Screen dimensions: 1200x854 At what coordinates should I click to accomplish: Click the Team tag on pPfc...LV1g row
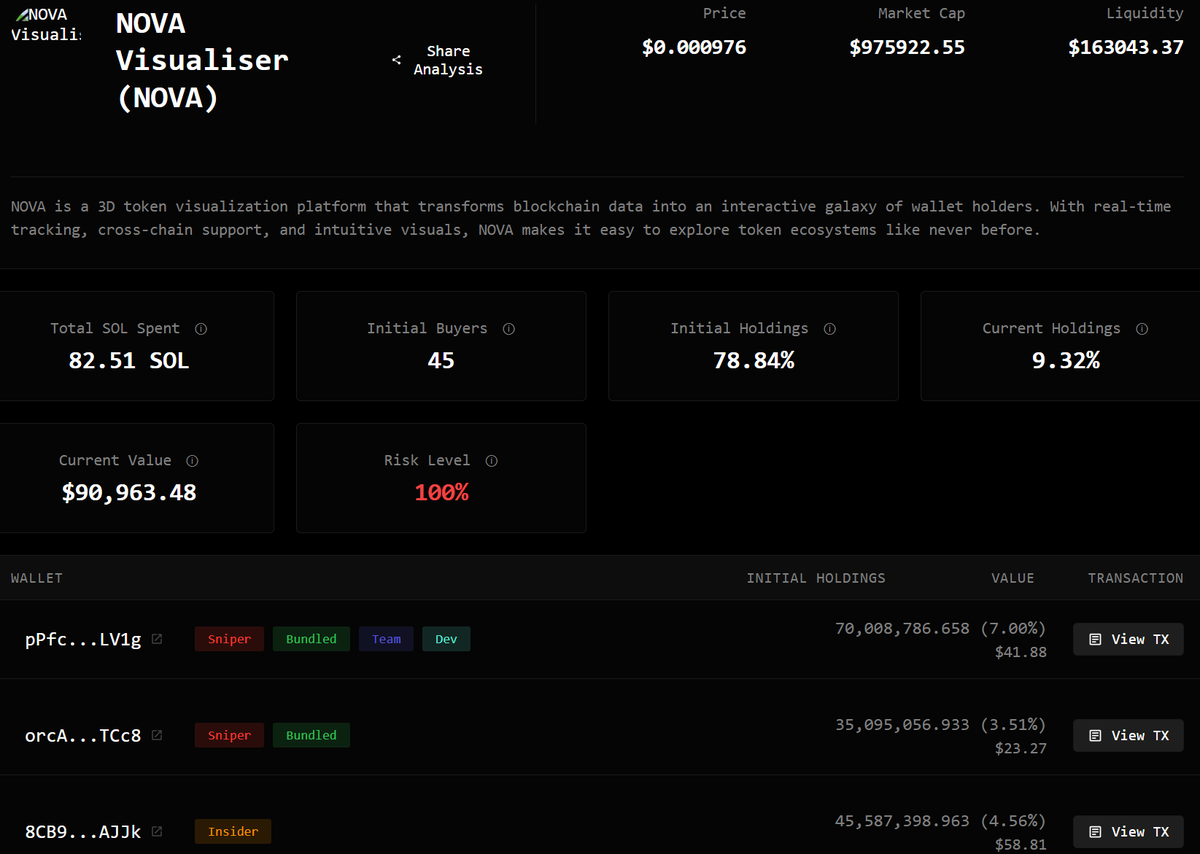(386, 639)
